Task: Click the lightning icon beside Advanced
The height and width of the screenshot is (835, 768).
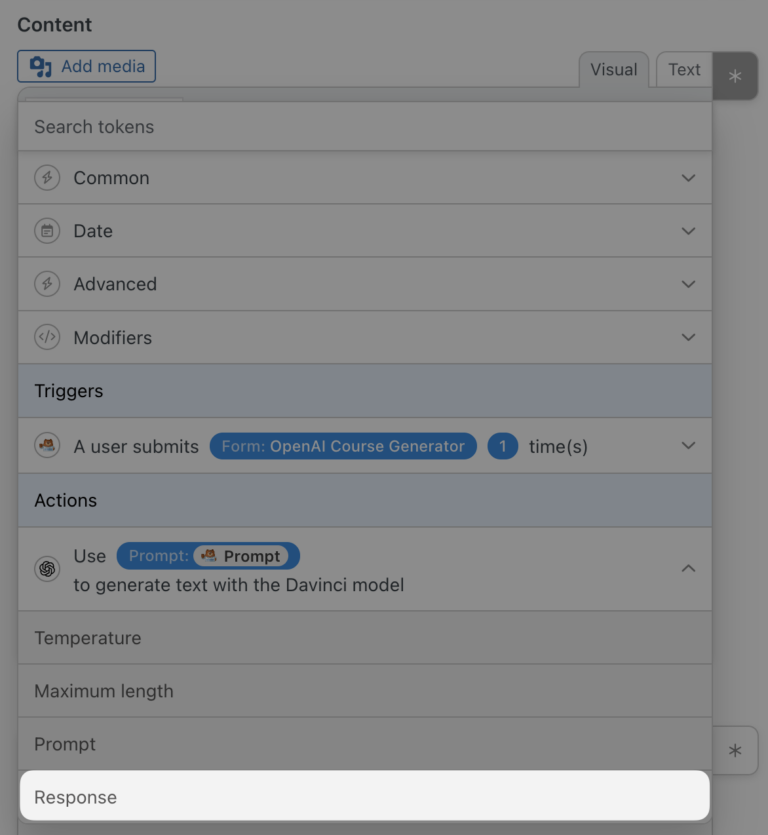Action: pos(46,284)
